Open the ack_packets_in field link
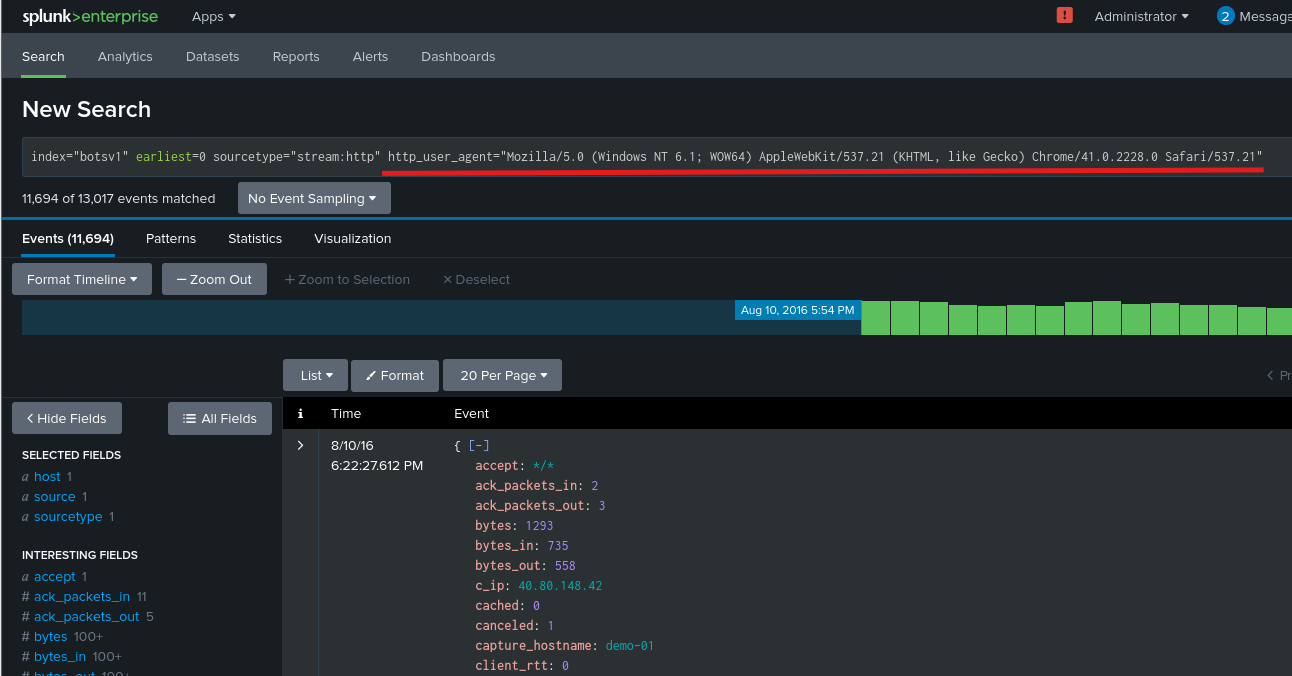 (82, 596)
